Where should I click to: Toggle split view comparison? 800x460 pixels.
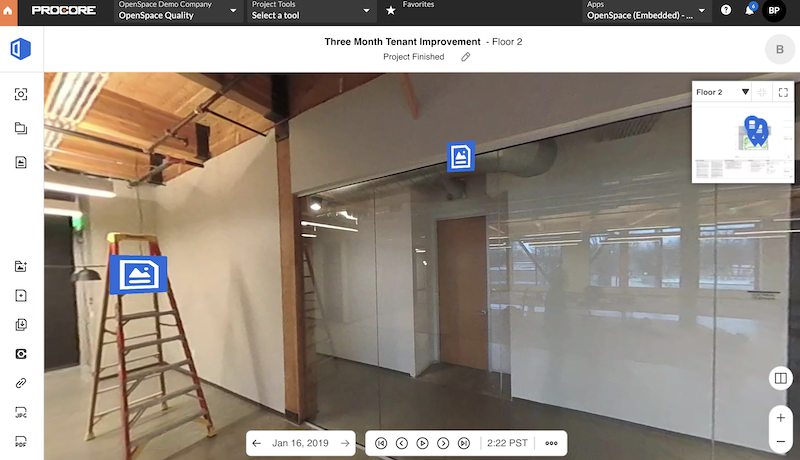(x=779, y=379)
